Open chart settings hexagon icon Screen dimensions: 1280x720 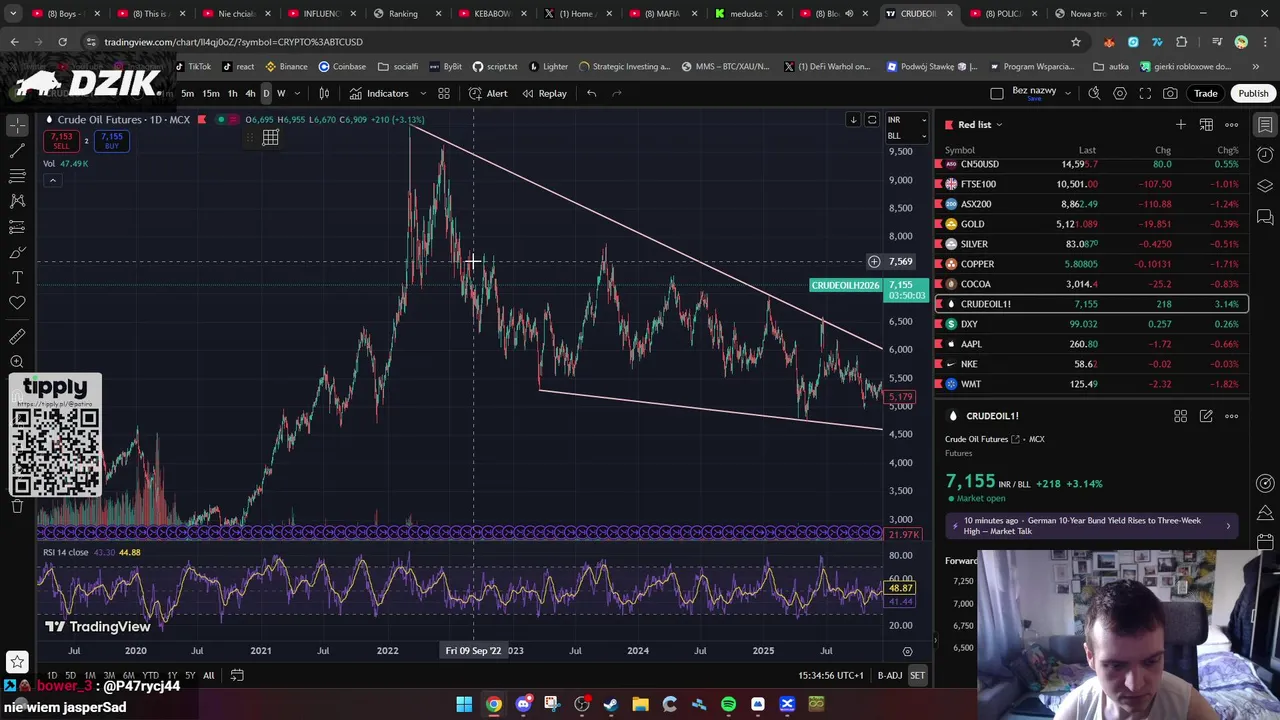tap(1120, 93)
